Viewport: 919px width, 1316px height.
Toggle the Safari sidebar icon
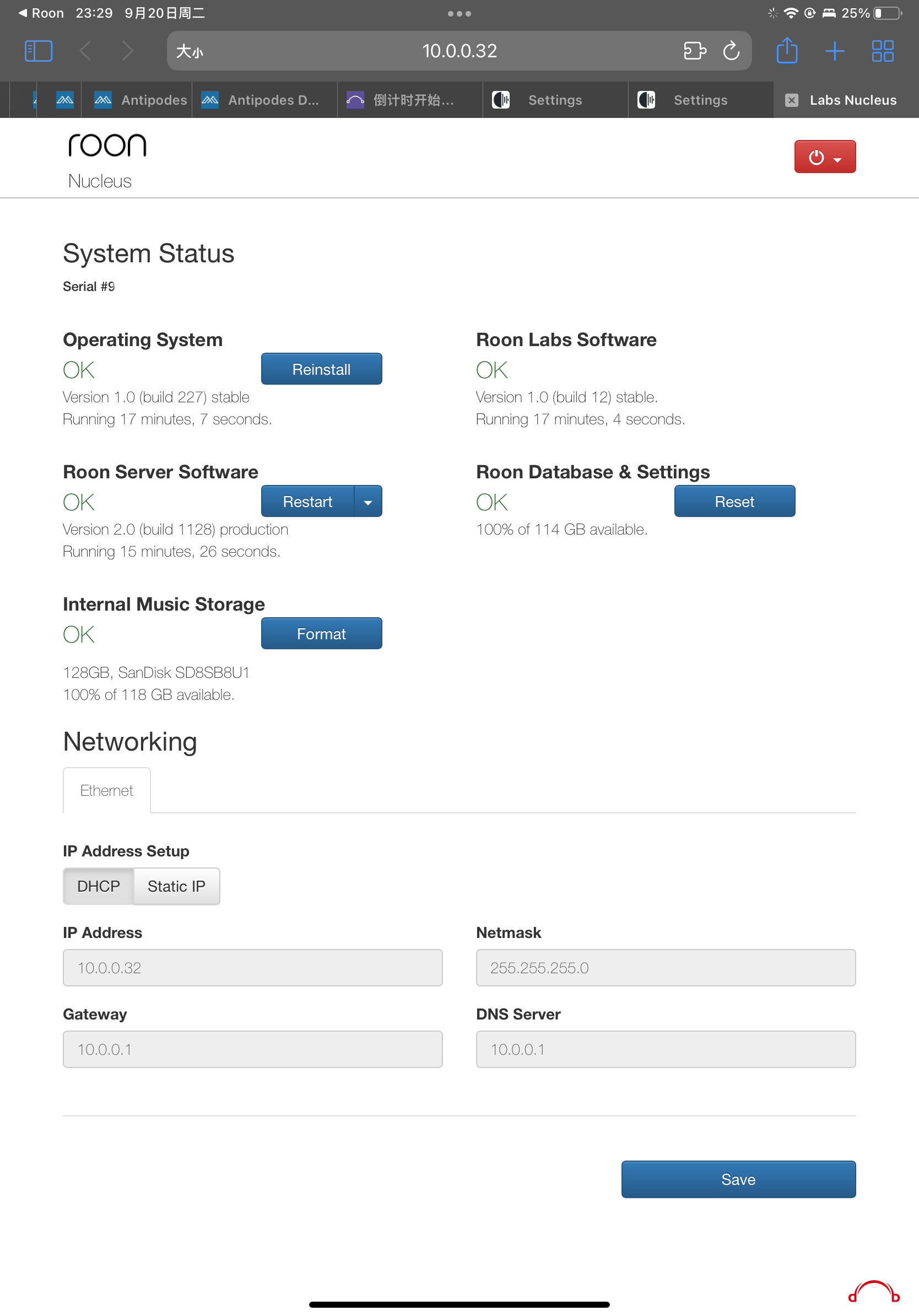point(39,51)
